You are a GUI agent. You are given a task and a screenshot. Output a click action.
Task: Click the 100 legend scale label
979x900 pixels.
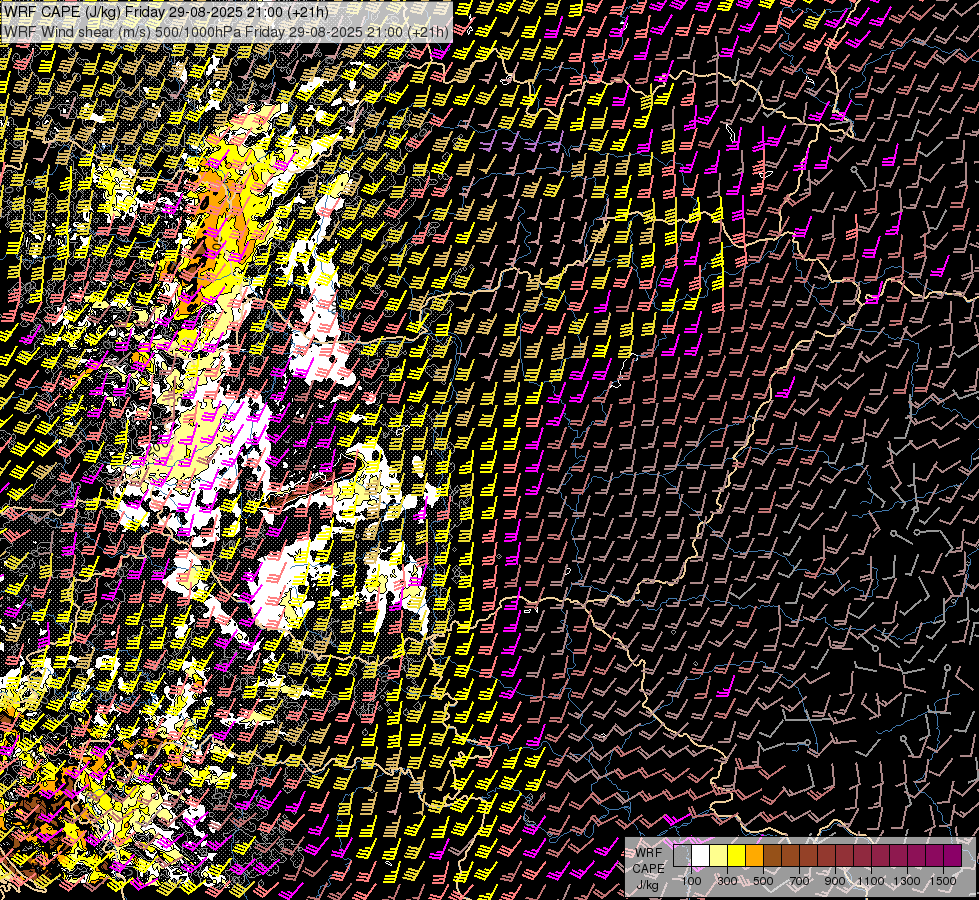point(691,881)
